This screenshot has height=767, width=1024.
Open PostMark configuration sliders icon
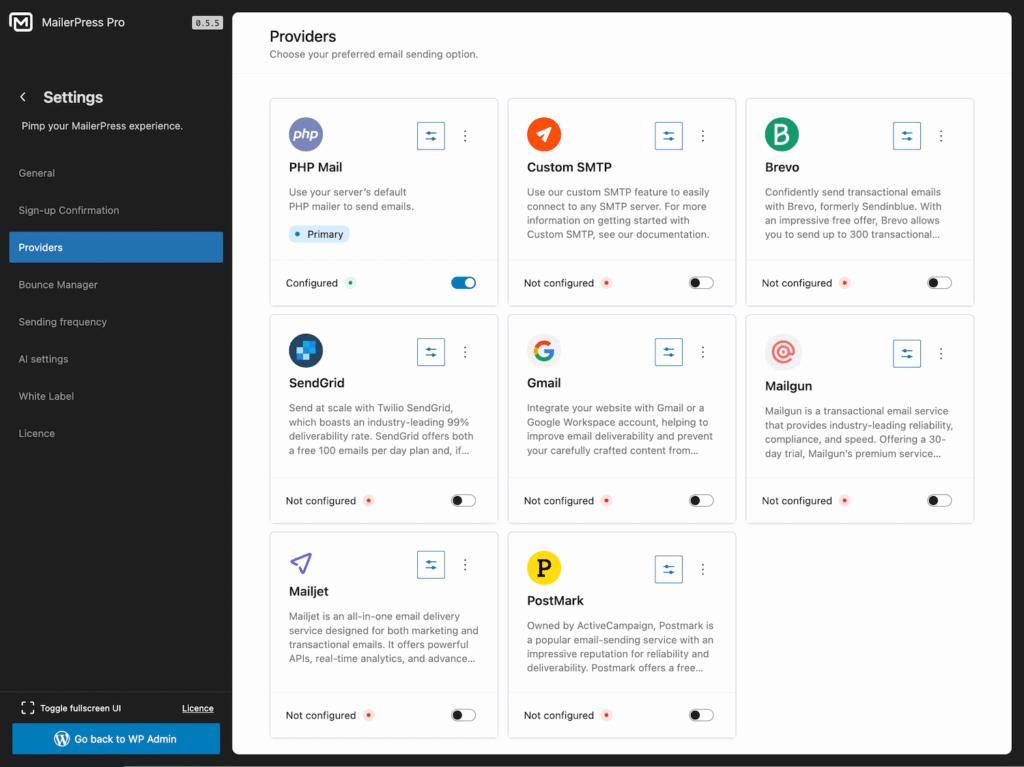point(668,569)
